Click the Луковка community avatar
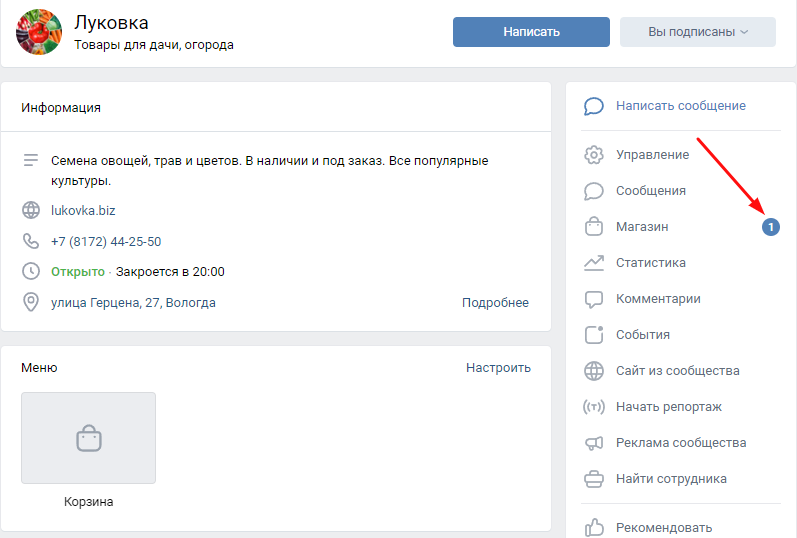This screenshot has width=797, height=538. click(x=37, y=33)
